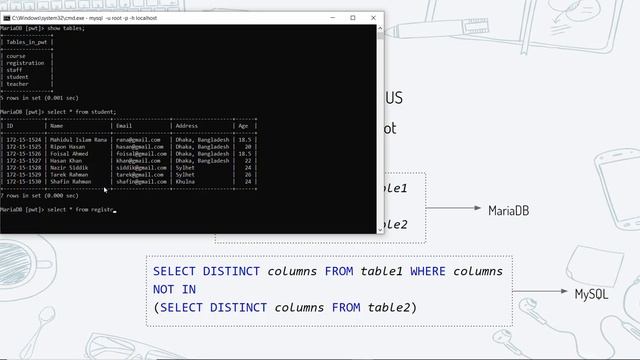
Task: Click the 'NOT IN' line on slide
Action: 175,289
